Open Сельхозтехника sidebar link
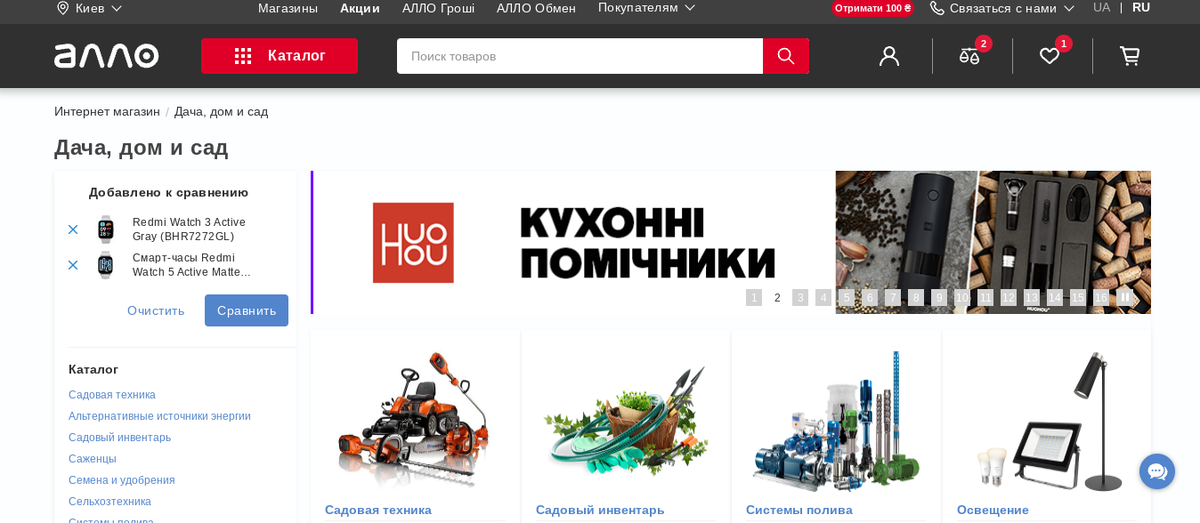Viewport: 1200px width, 523px height. [110, 501]
